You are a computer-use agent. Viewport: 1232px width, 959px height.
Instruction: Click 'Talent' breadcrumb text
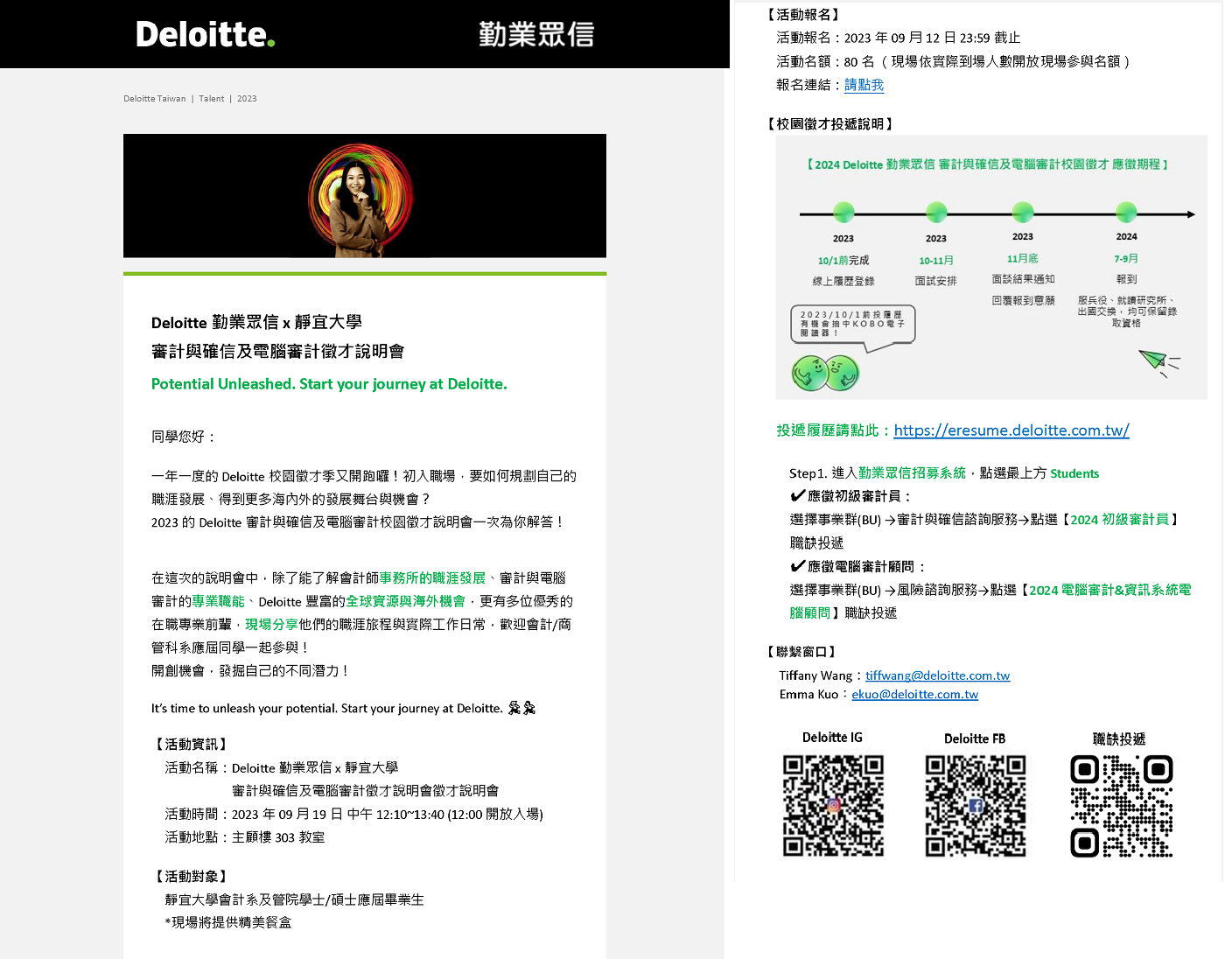pyautogui.click(x=212, y=99)
